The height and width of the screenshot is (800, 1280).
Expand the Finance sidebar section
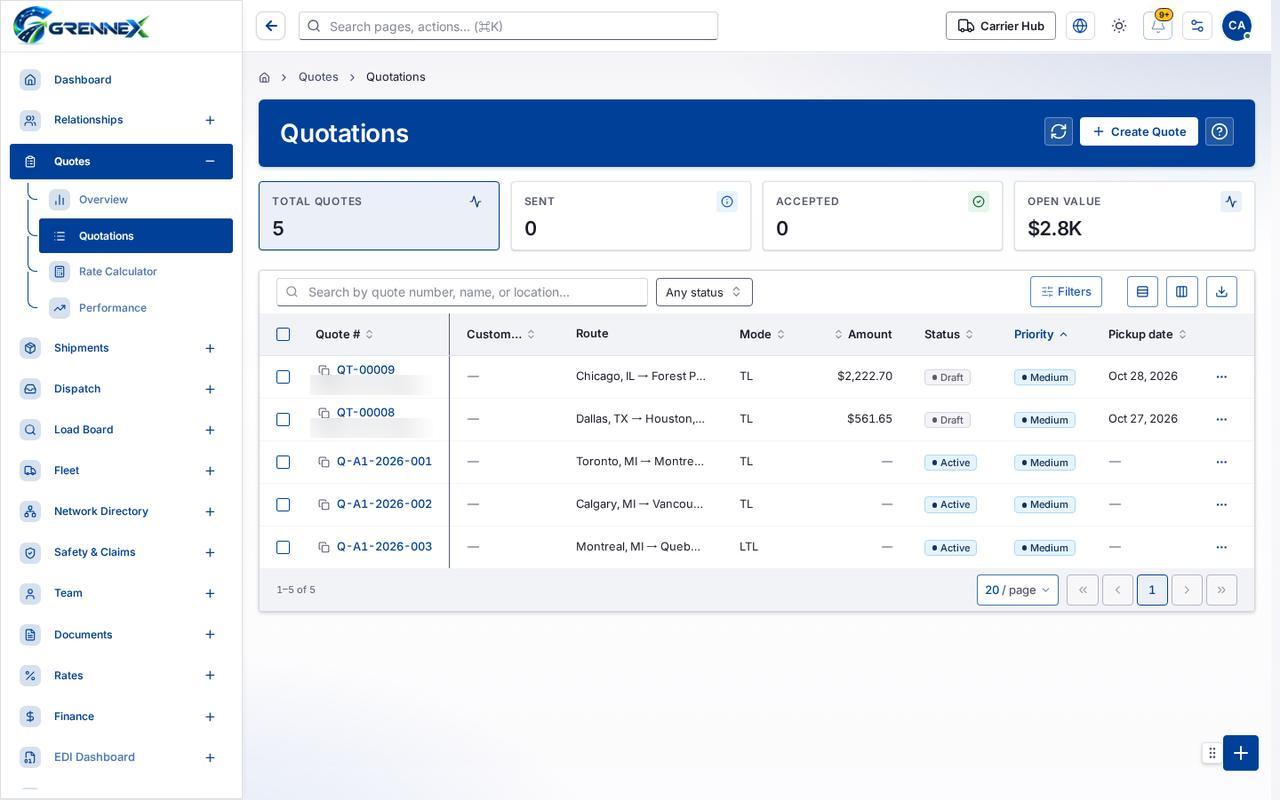210,717
